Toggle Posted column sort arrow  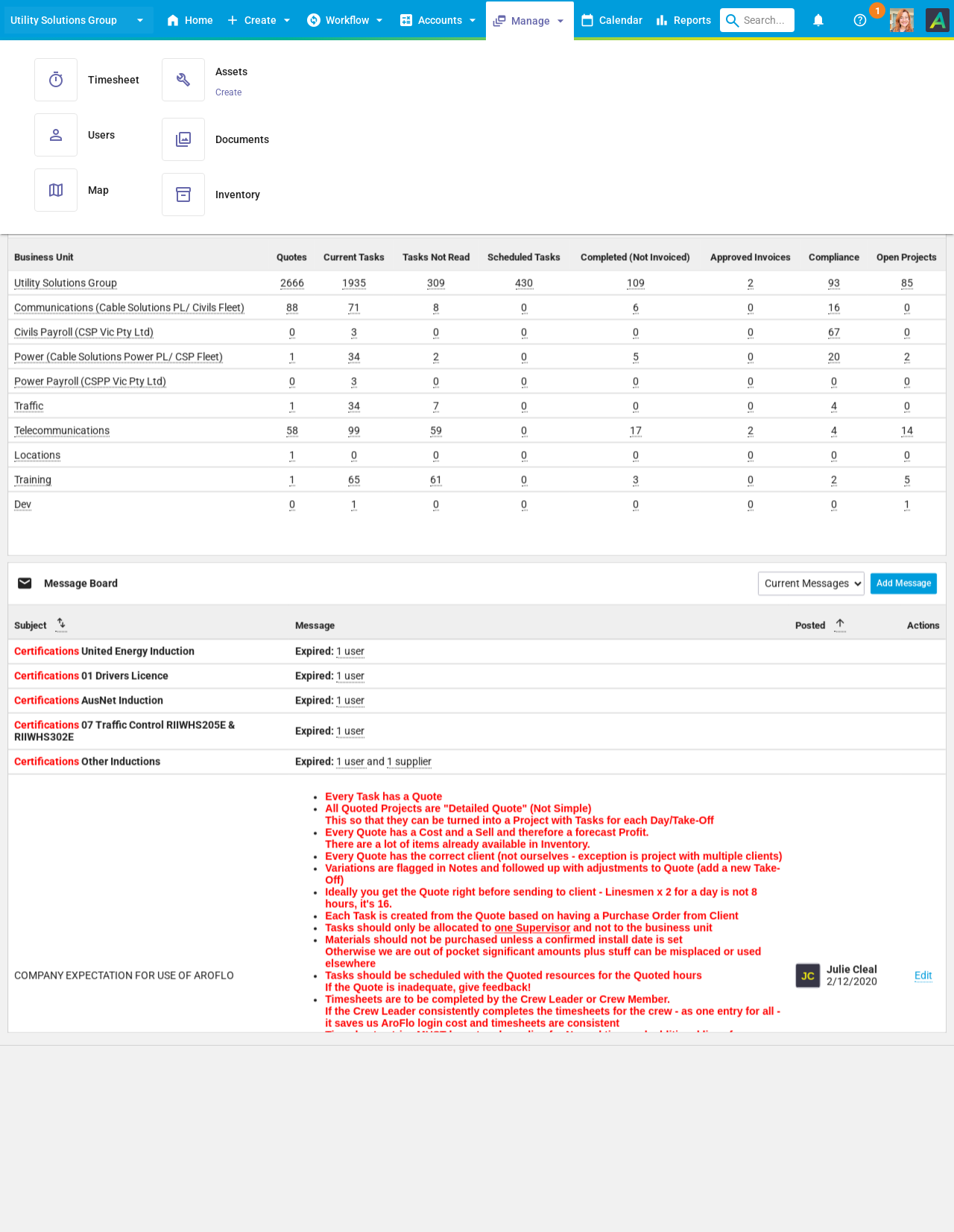pos(840,625)
